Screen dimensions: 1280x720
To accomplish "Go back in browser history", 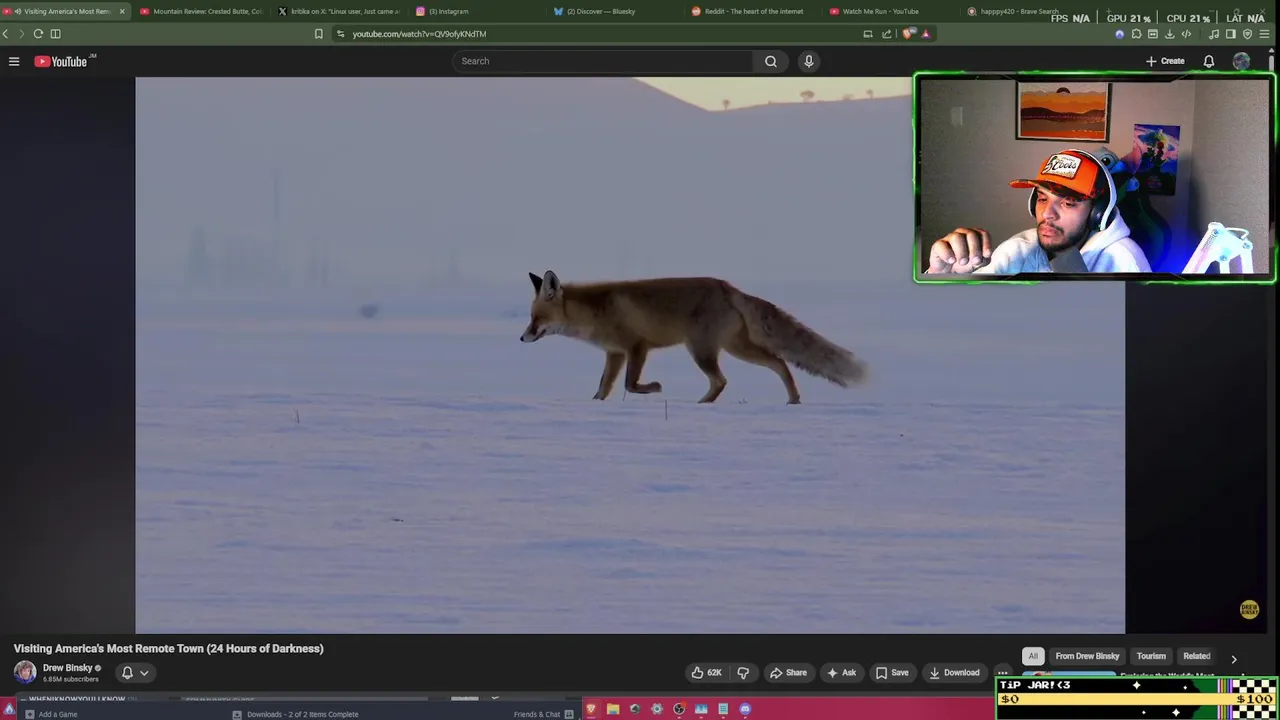I will pos(5,34).
